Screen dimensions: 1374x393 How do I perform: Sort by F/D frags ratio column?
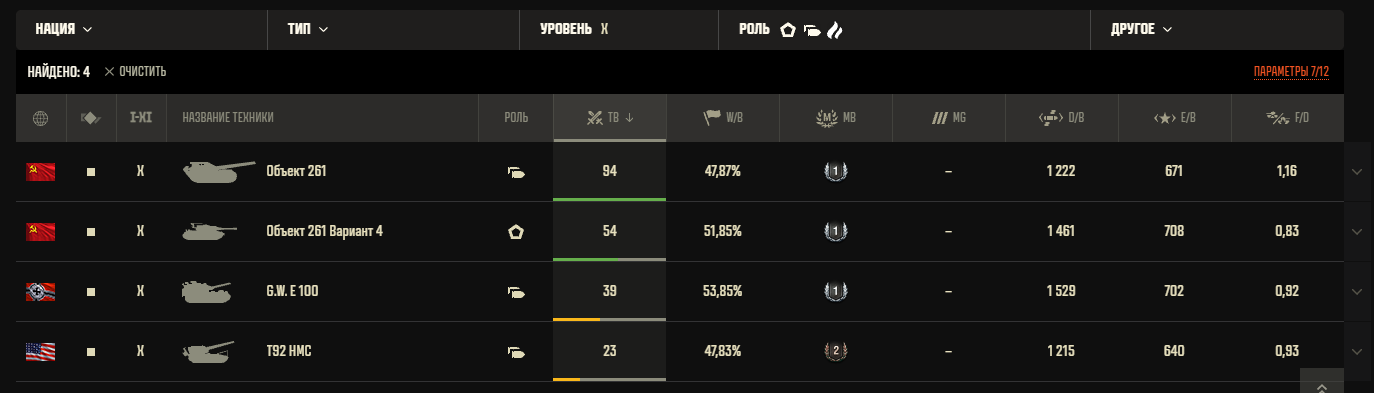pyautogui.click(x=1287, y=118)
